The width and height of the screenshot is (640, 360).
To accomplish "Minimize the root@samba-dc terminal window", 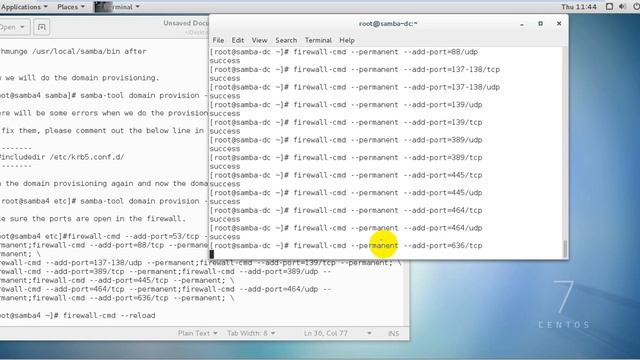I will pos(522,24).
